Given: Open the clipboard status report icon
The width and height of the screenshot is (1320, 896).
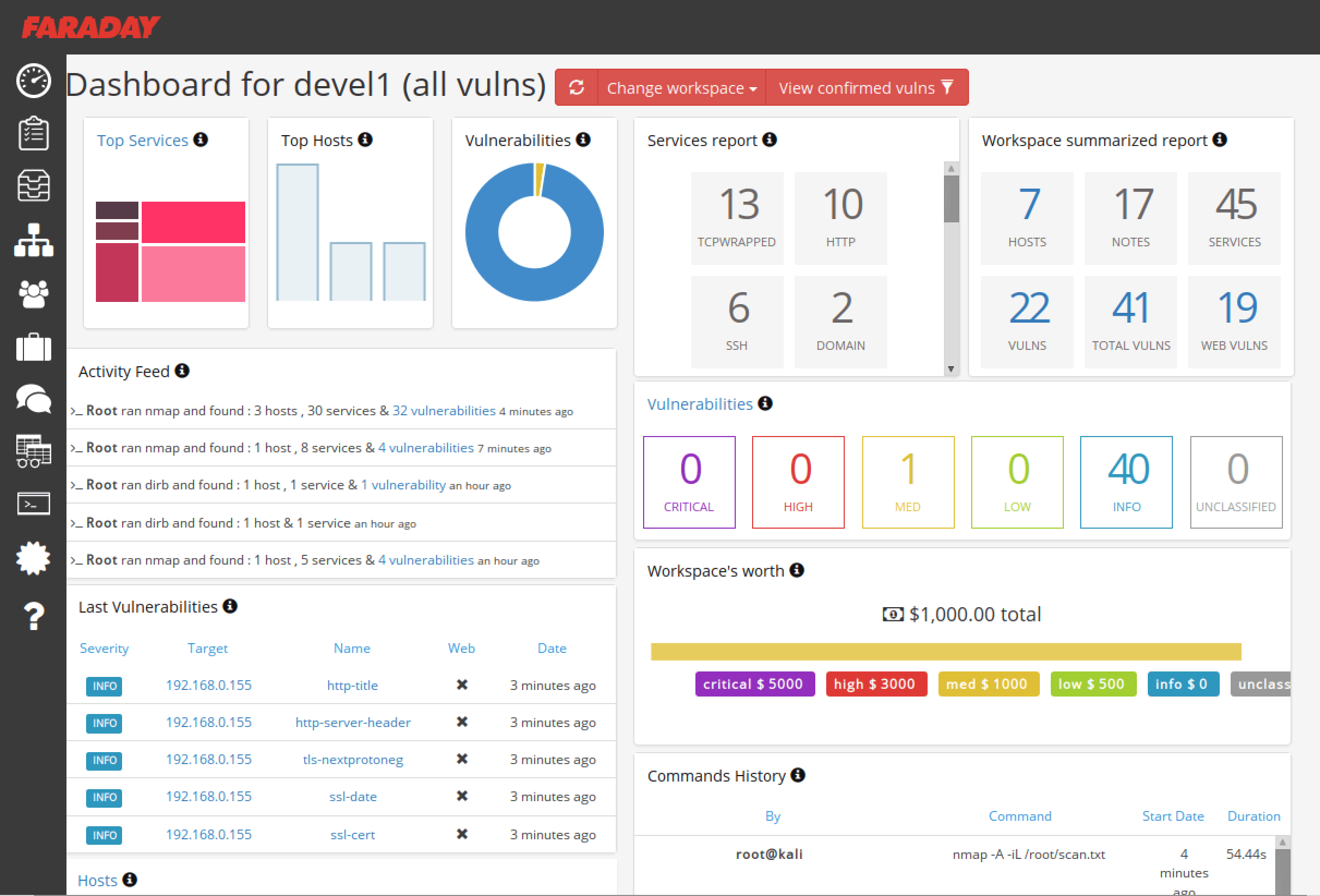Looking at the screenshot, I should point(33,133).
